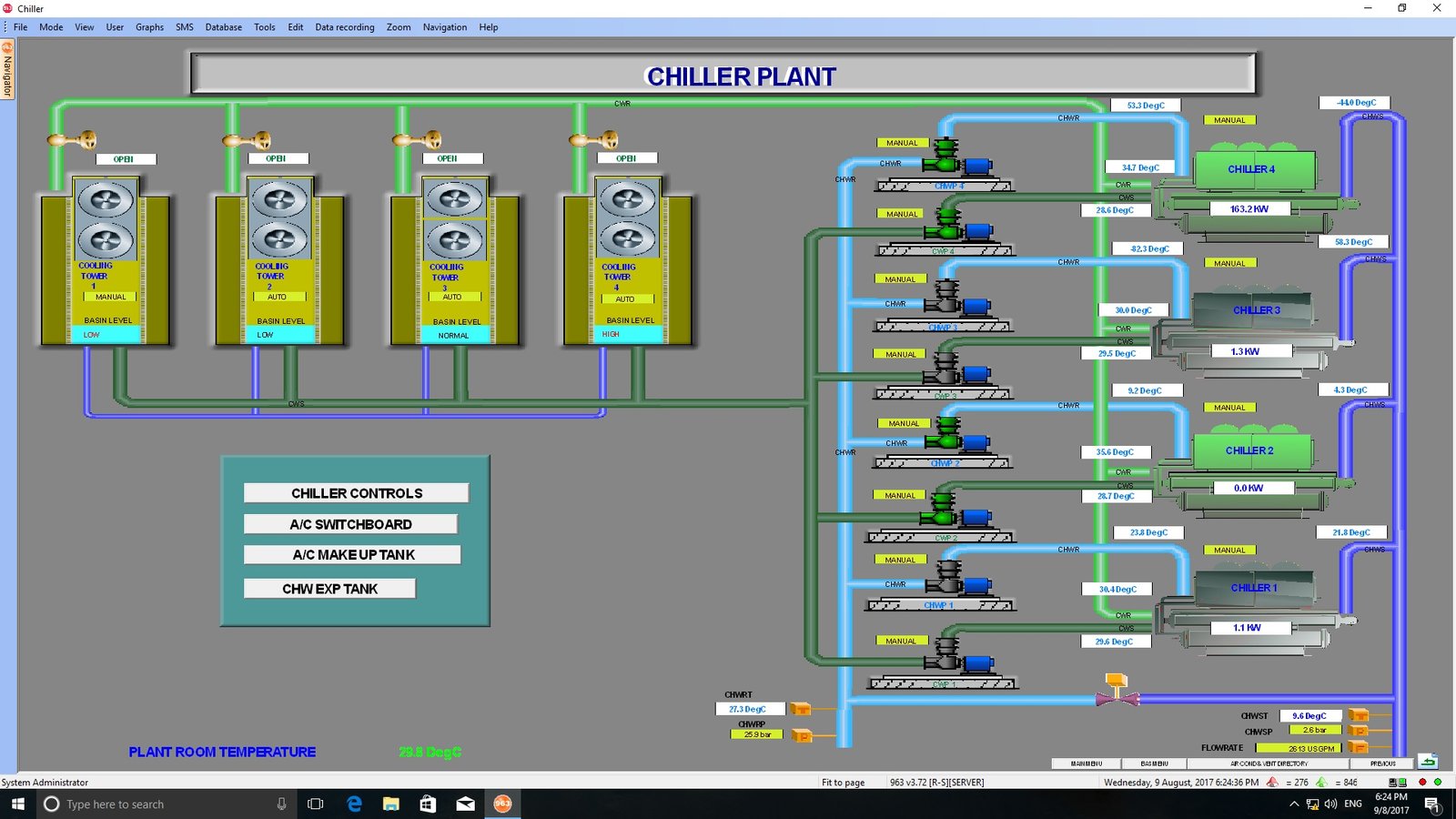Click the CHWRT temperature sensor icon
Viewport: 1456px width, 819px height.
click(801, 709)
